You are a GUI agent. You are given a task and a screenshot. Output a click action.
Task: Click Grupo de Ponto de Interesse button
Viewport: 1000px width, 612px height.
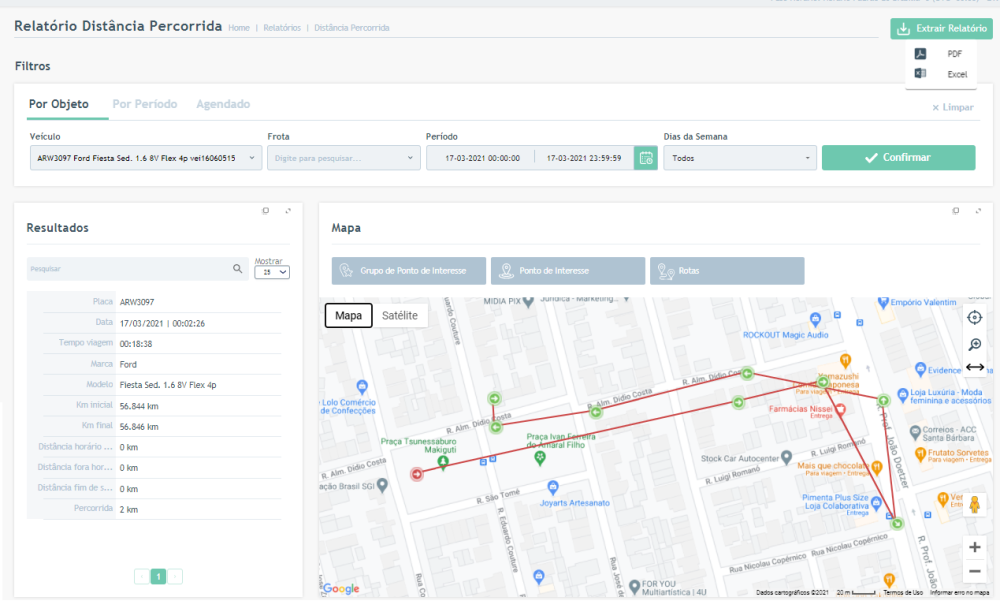pyautogui.click(x=409, y=271)
